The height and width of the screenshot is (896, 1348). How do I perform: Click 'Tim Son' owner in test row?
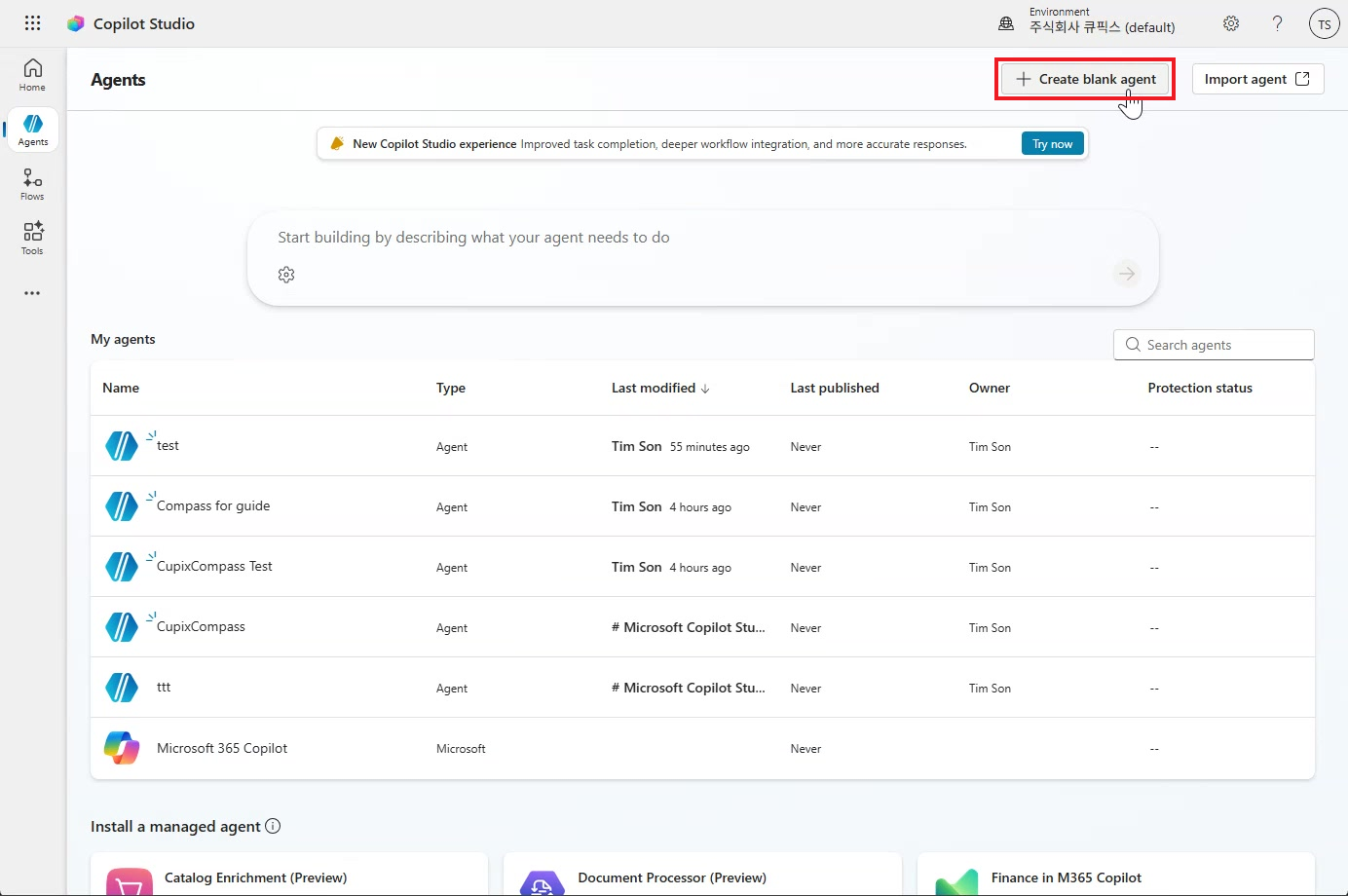pyautogui.click(x=990, y=447)
